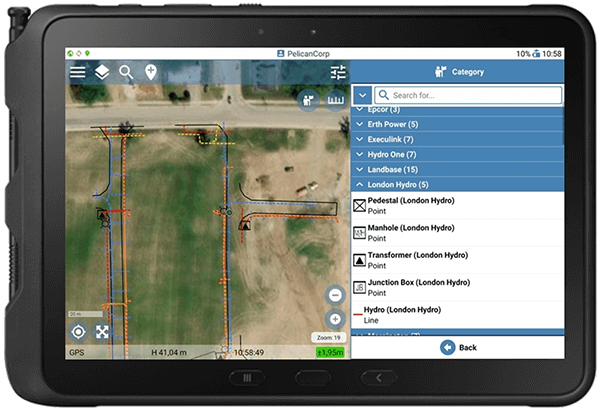Select the Pedestal symbol icon
This screenshot has width=600, height=411.
coord(359,206)
